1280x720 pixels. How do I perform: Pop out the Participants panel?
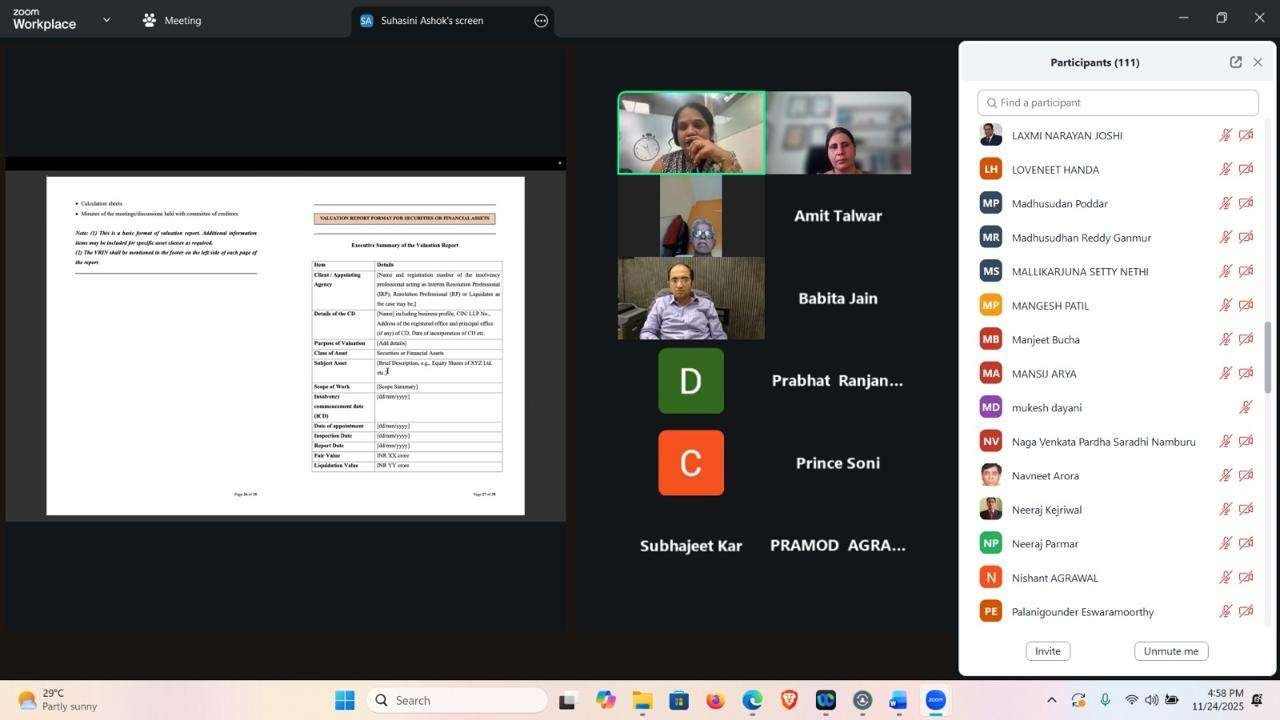point(1235,62)
